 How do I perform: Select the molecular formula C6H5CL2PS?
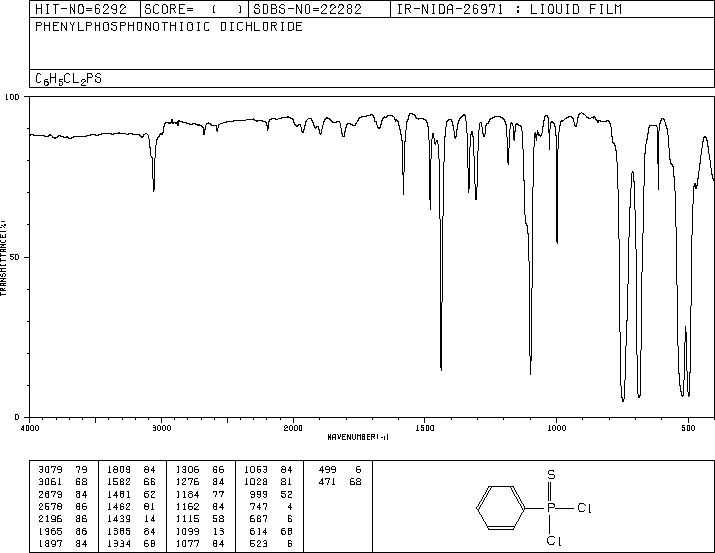point(68,79)
